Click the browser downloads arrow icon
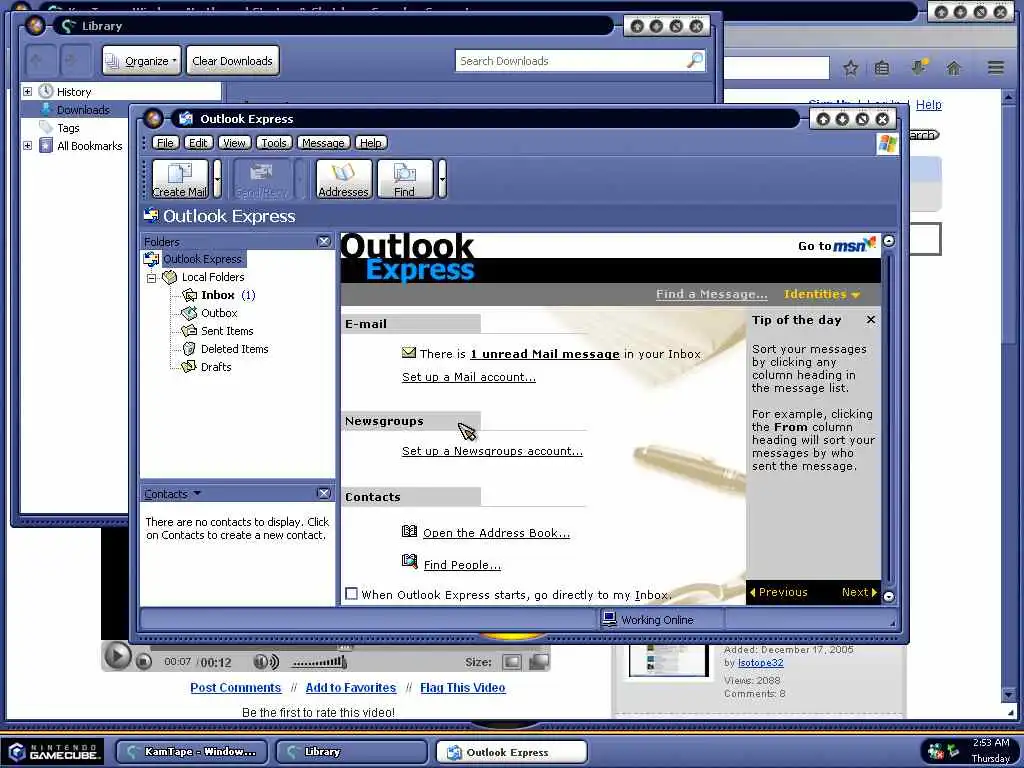This screenshot has width=1024, height=768. point(919,67)
